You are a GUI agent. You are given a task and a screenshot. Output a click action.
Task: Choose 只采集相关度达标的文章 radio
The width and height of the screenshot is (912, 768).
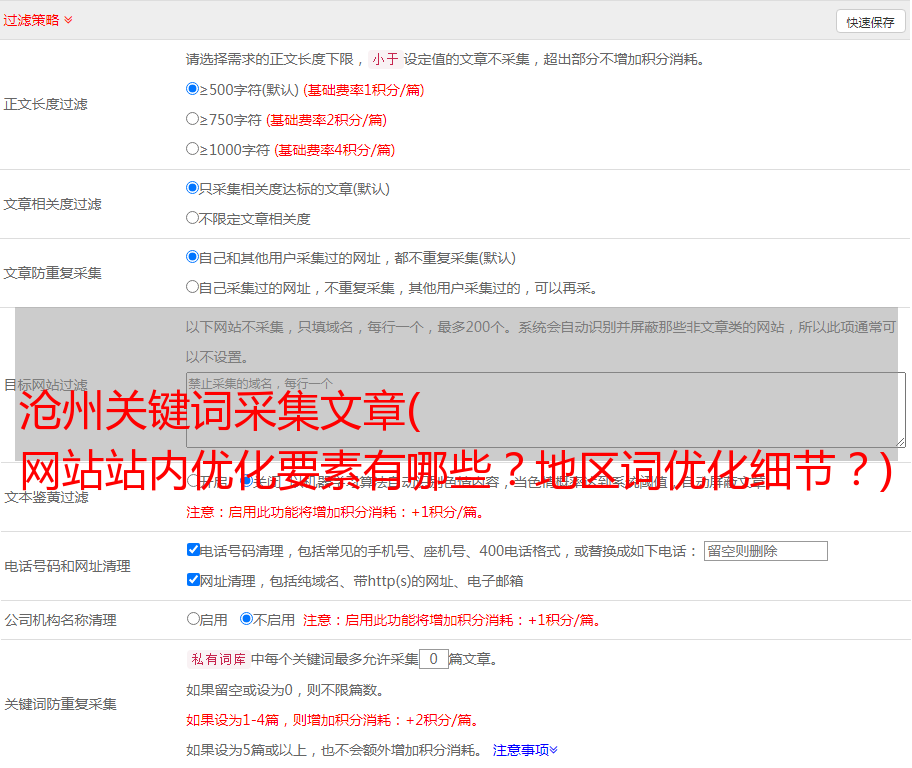[192, 188]
